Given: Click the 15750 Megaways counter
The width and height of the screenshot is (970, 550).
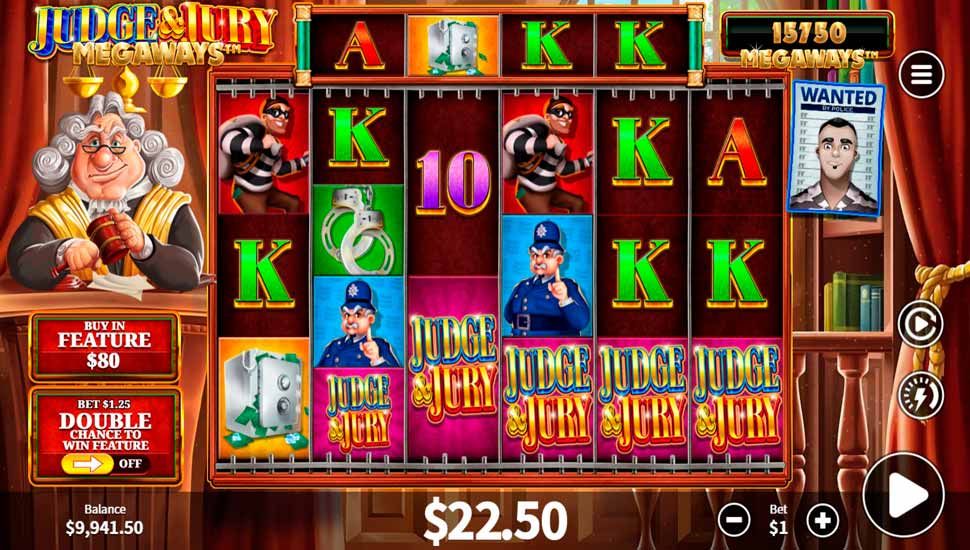Looking at the screenshot, I should tap(808, 40).
